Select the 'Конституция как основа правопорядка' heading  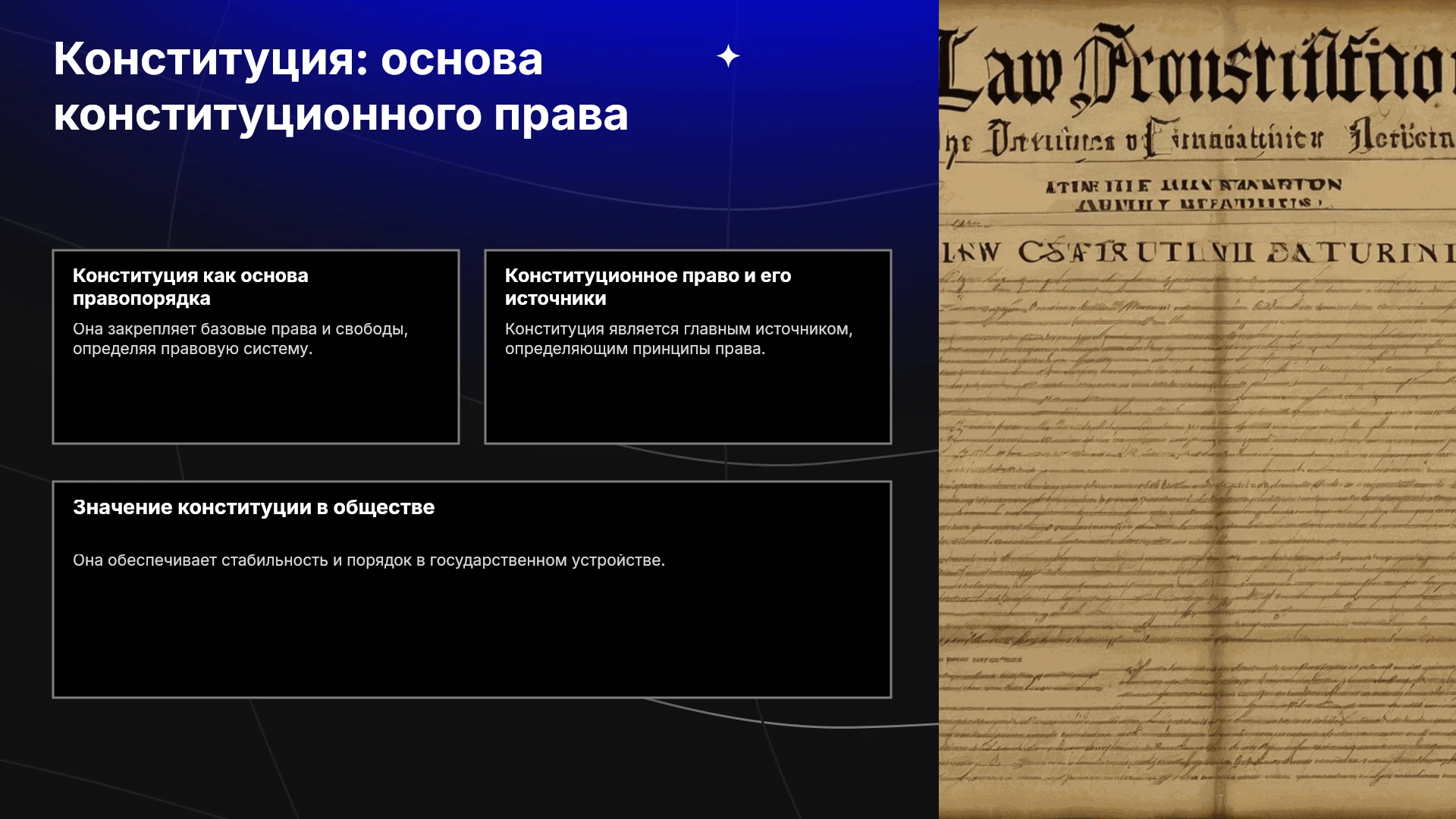(x=190, y=287)
